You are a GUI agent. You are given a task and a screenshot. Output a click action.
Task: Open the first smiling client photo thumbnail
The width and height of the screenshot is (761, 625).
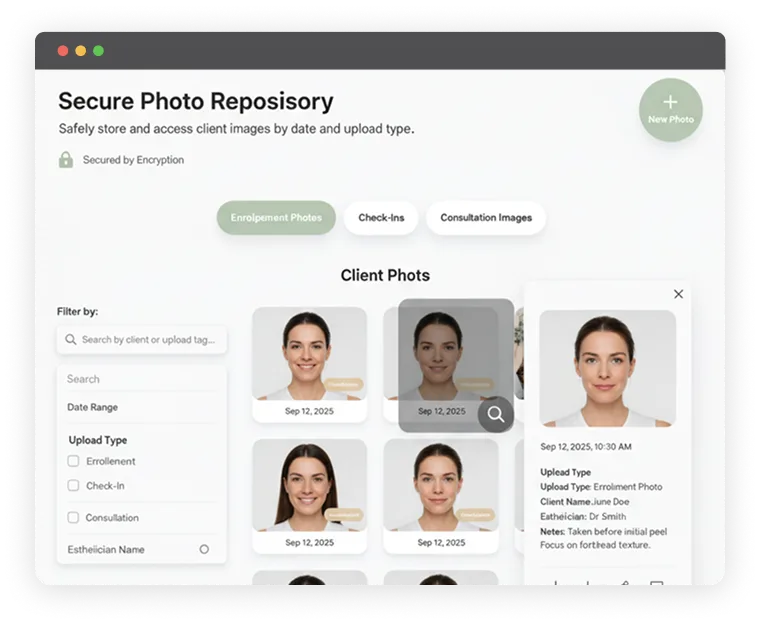[x=309, y=355]
